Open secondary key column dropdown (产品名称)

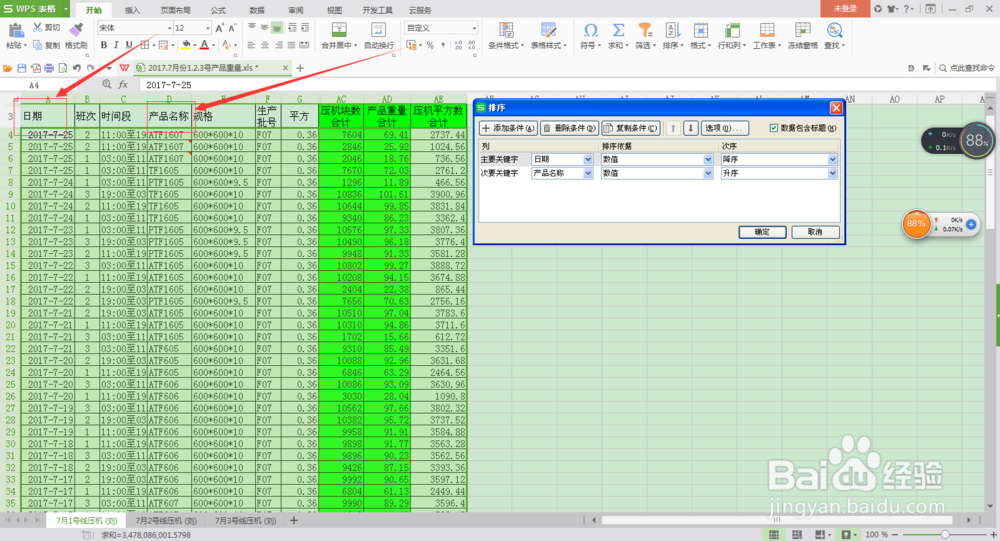point(587,173)
